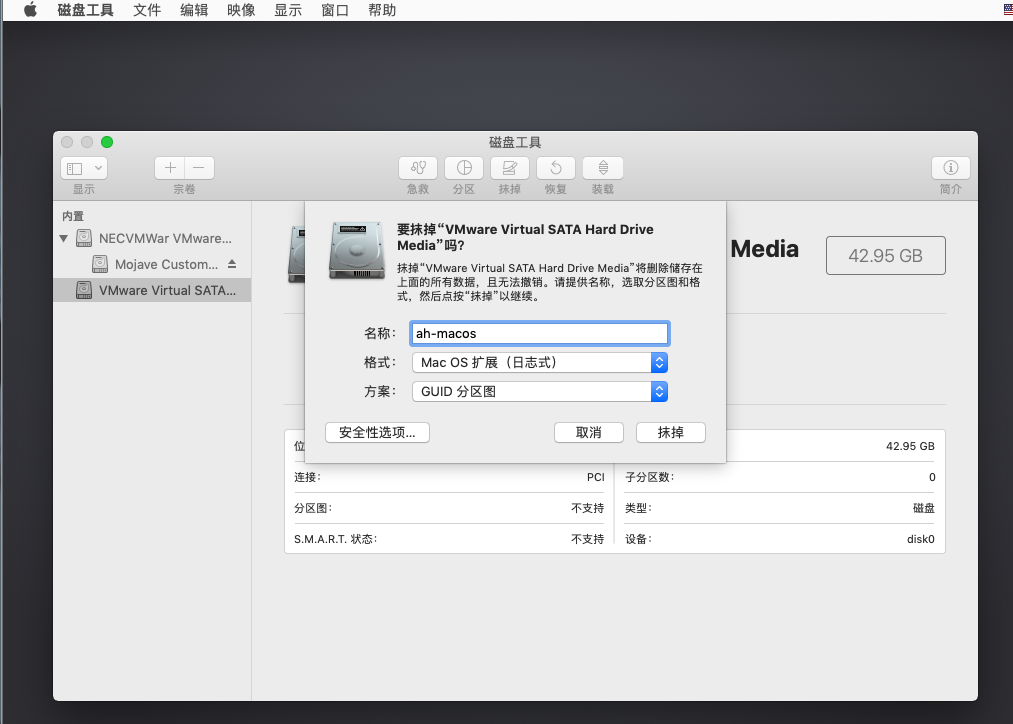Click the 安全性选项 button
This screenshot has height=724, width=1013.
(x=377, y=432)
